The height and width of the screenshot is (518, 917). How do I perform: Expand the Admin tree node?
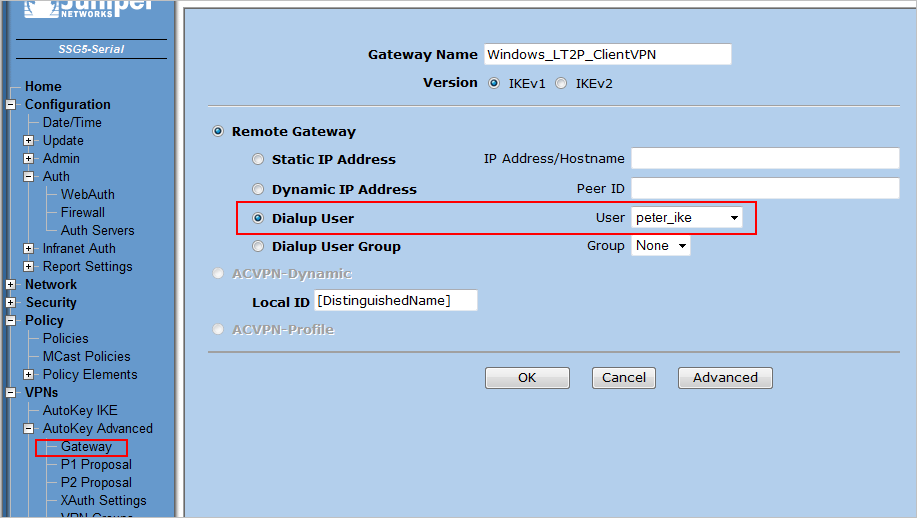click(x=29, y=159)
